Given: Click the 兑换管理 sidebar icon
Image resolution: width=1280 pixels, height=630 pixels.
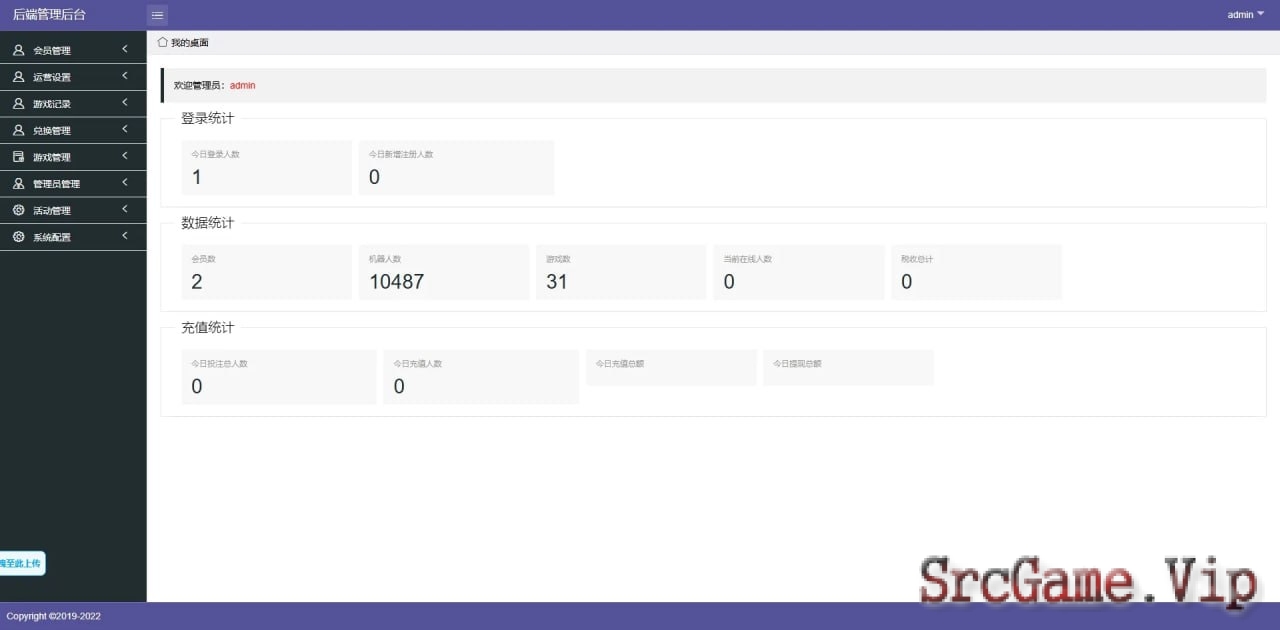Looking at the screenshot, I should (x=18, y=130).
